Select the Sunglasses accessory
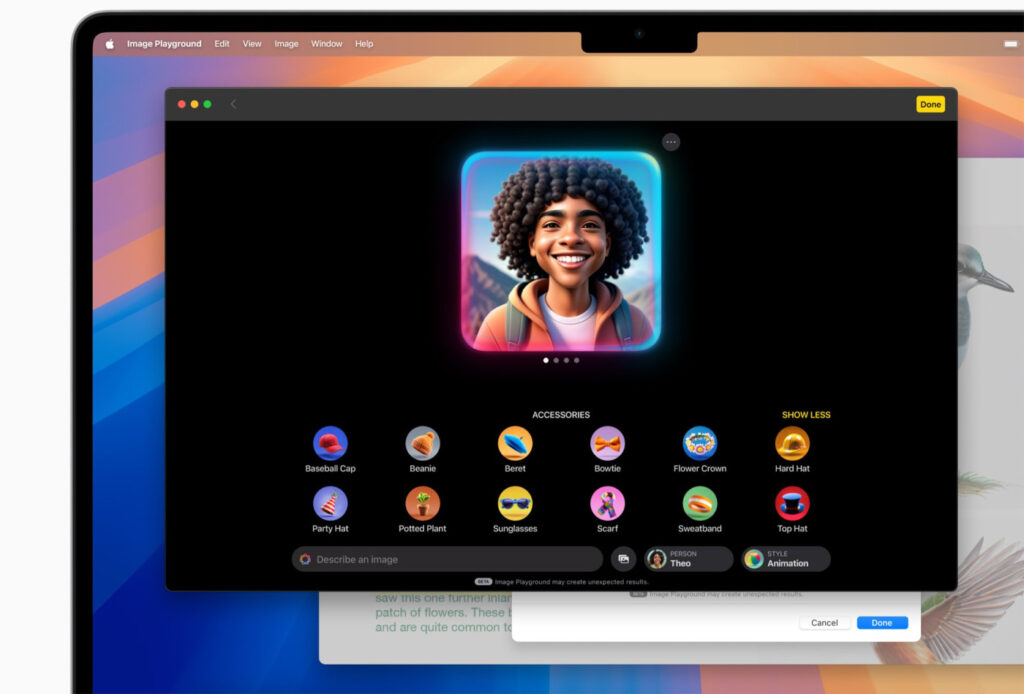 (515, 504)
